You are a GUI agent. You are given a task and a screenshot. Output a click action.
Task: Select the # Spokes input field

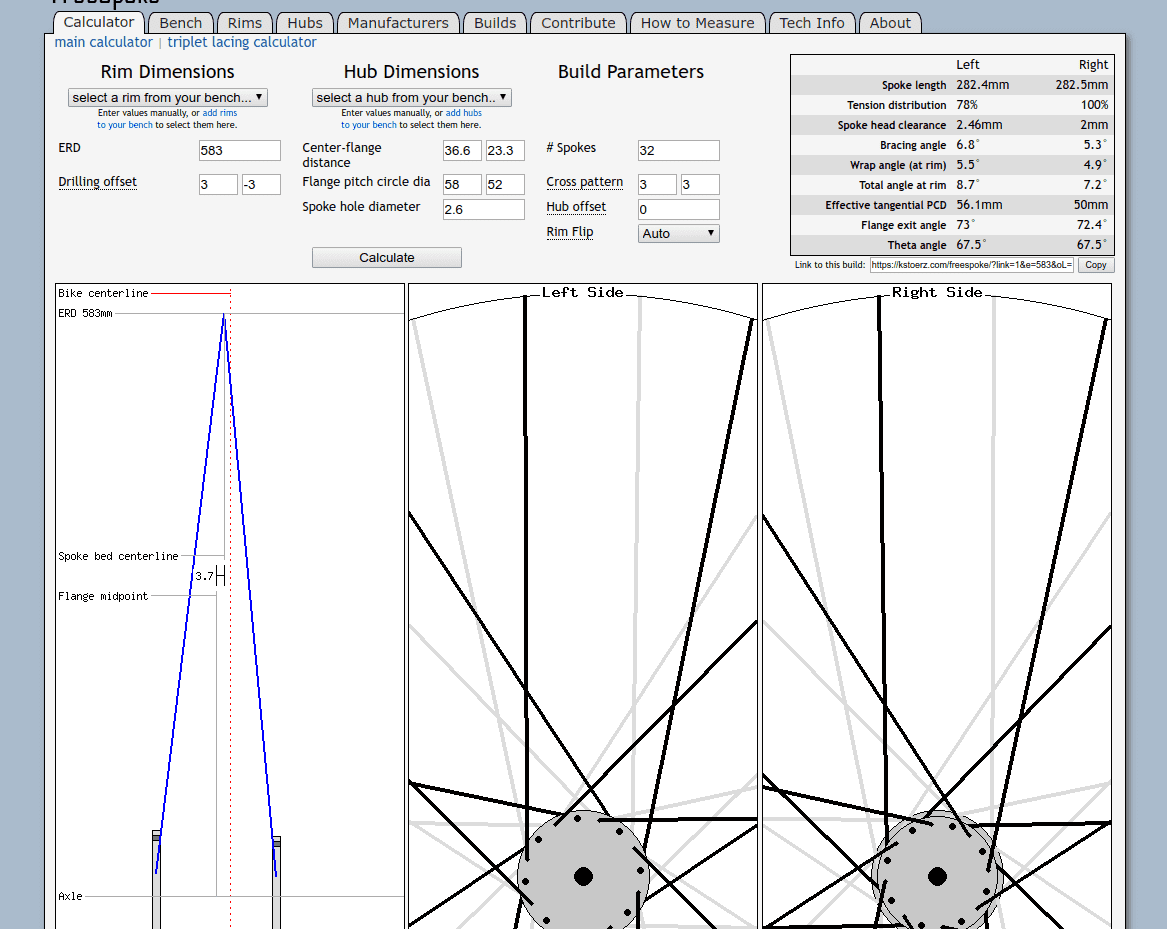pos(678,151)
